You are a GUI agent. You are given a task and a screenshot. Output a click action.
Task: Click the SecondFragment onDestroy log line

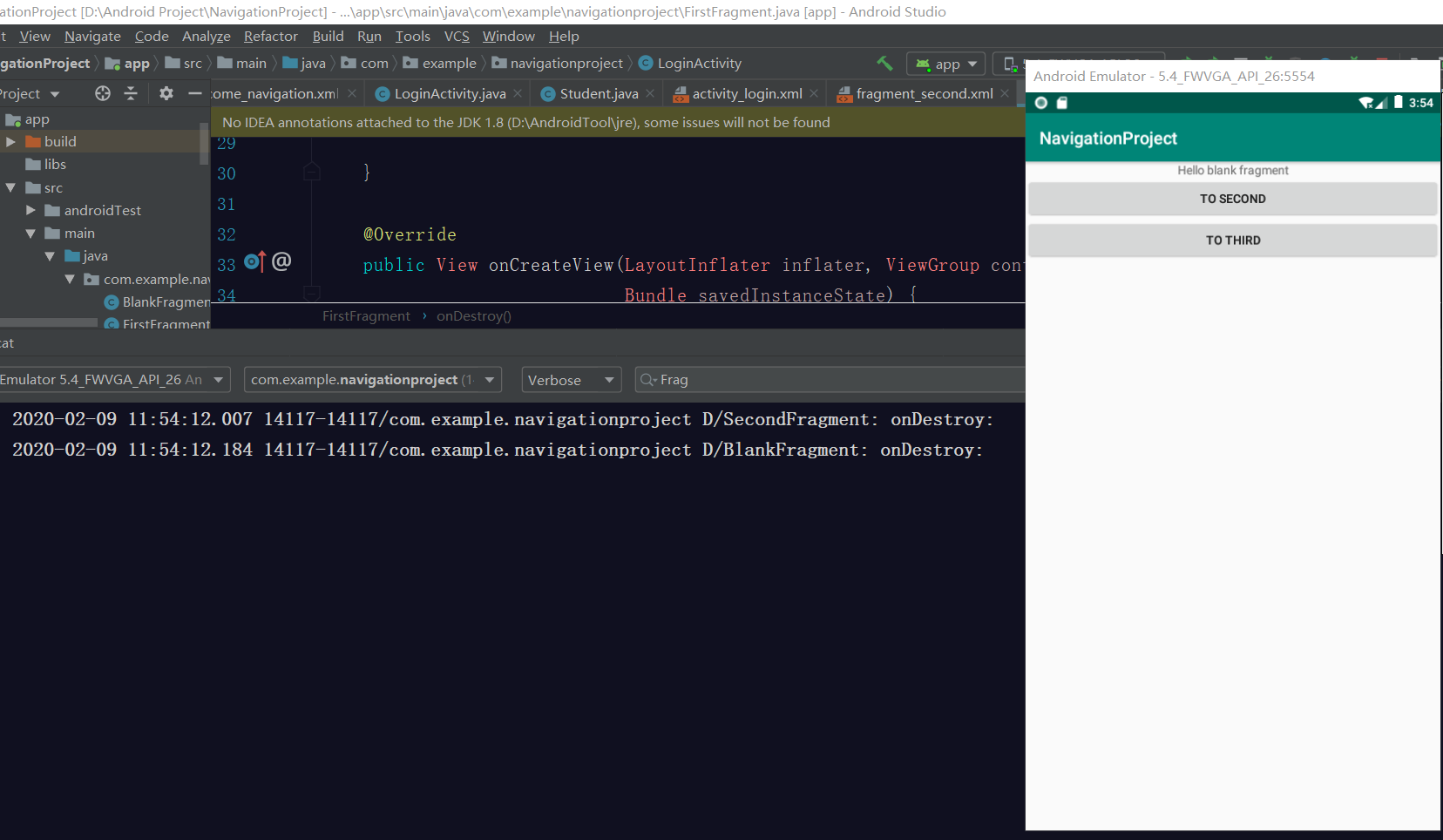point(503,419)
